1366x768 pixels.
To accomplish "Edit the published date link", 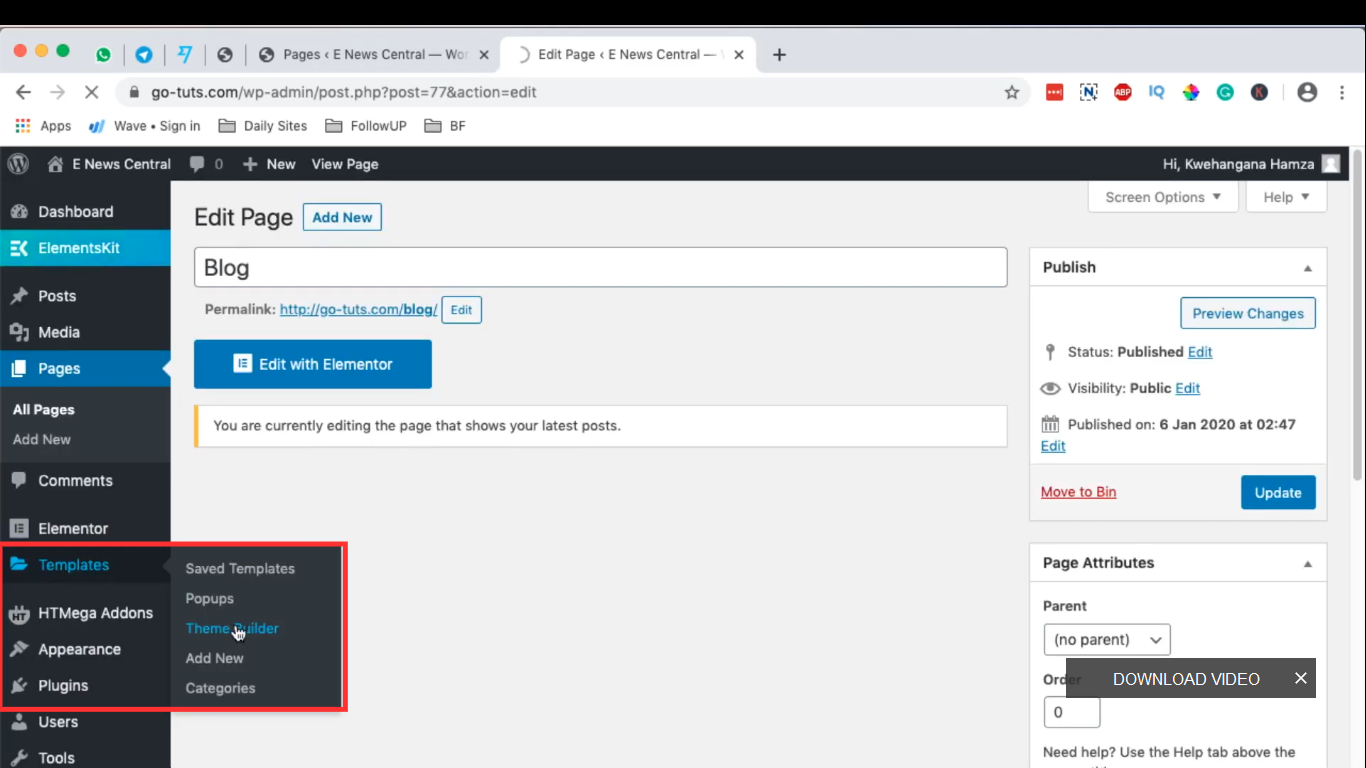I will click(x=1053, y=446).
